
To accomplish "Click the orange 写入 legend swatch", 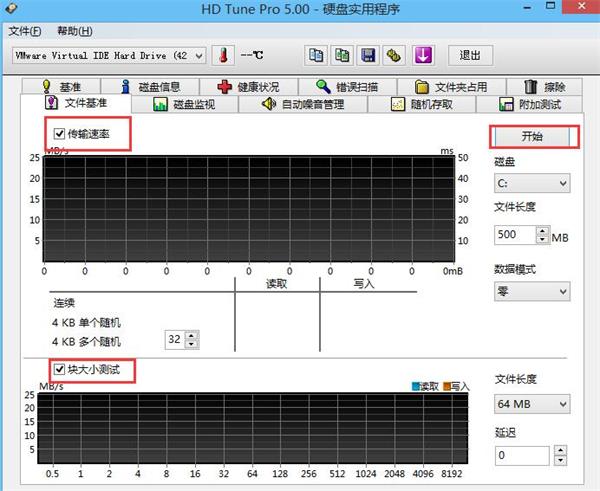I will point(447,386).
